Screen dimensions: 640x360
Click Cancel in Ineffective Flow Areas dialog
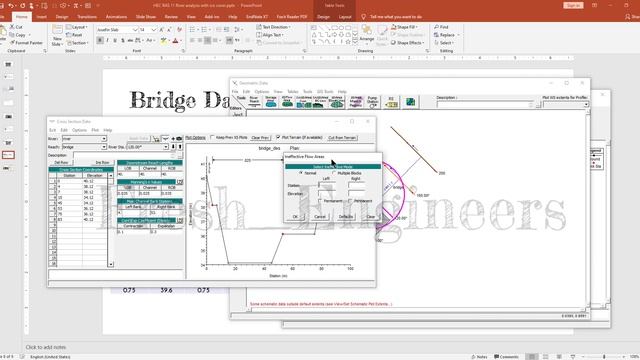tap(320, 217)
